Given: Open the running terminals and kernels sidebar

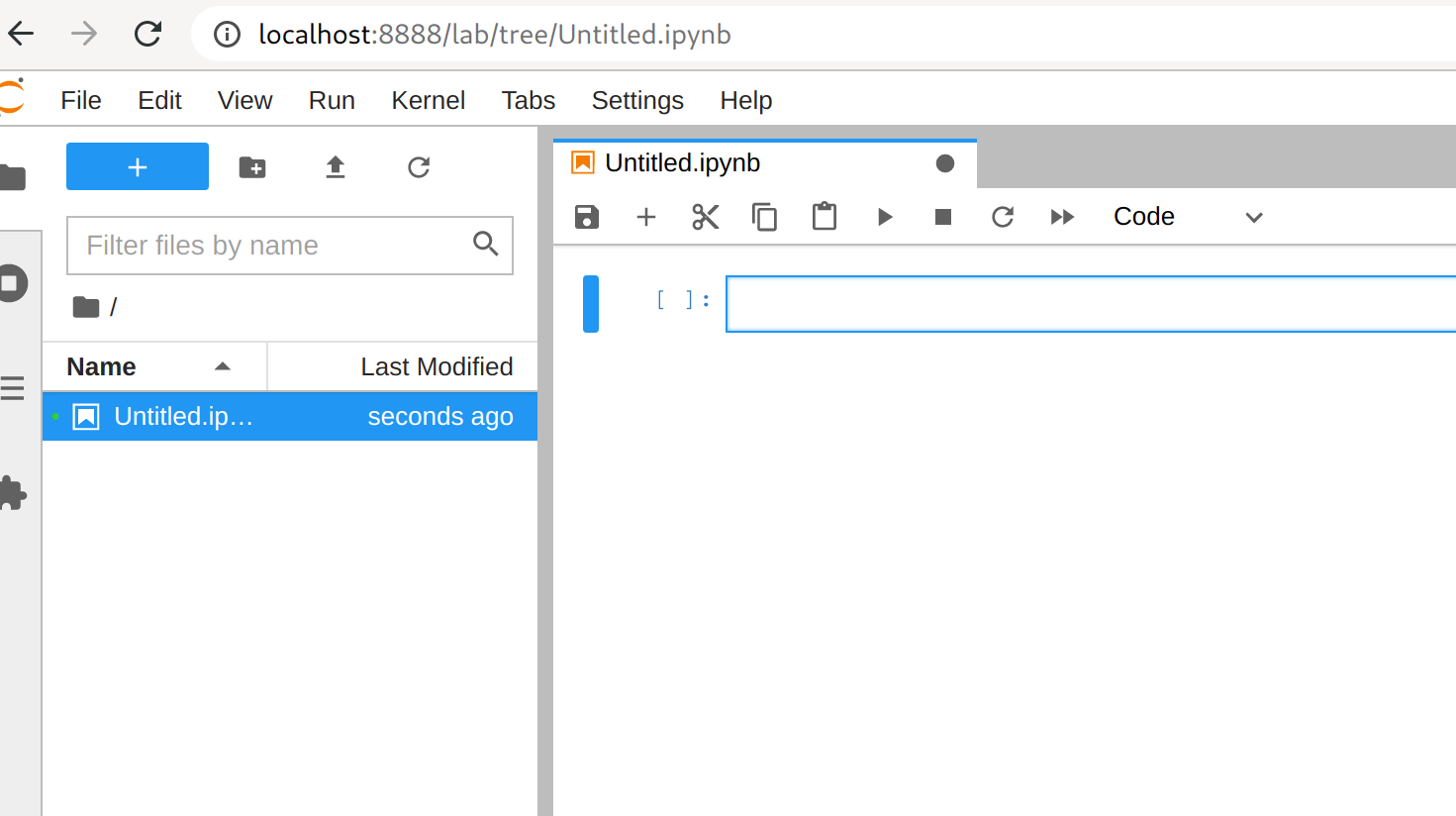Looking at the screenshot, I should point(13,283).
